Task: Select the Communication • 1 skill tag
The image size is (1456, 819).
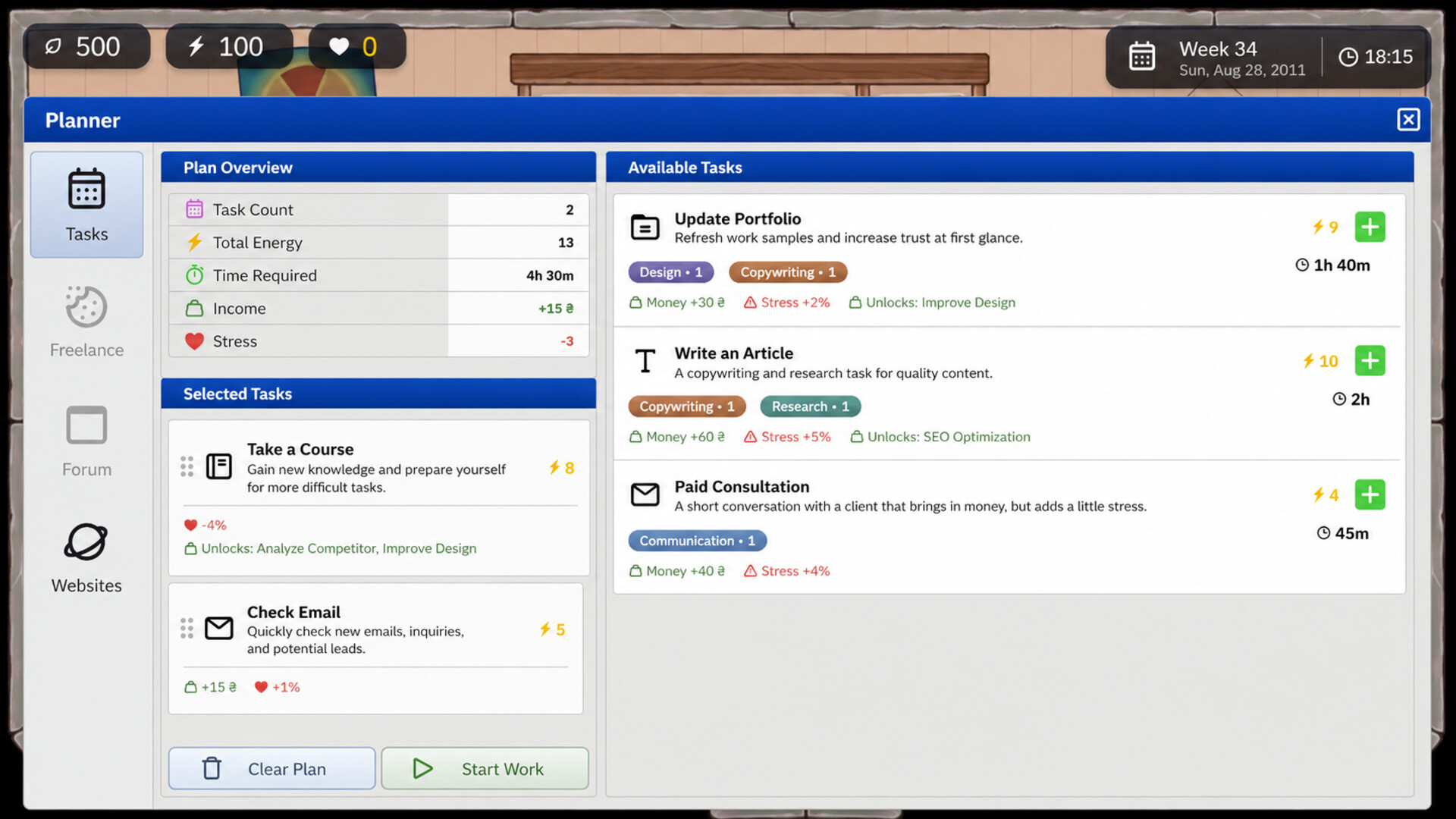Action: click(x=697, y=541)
